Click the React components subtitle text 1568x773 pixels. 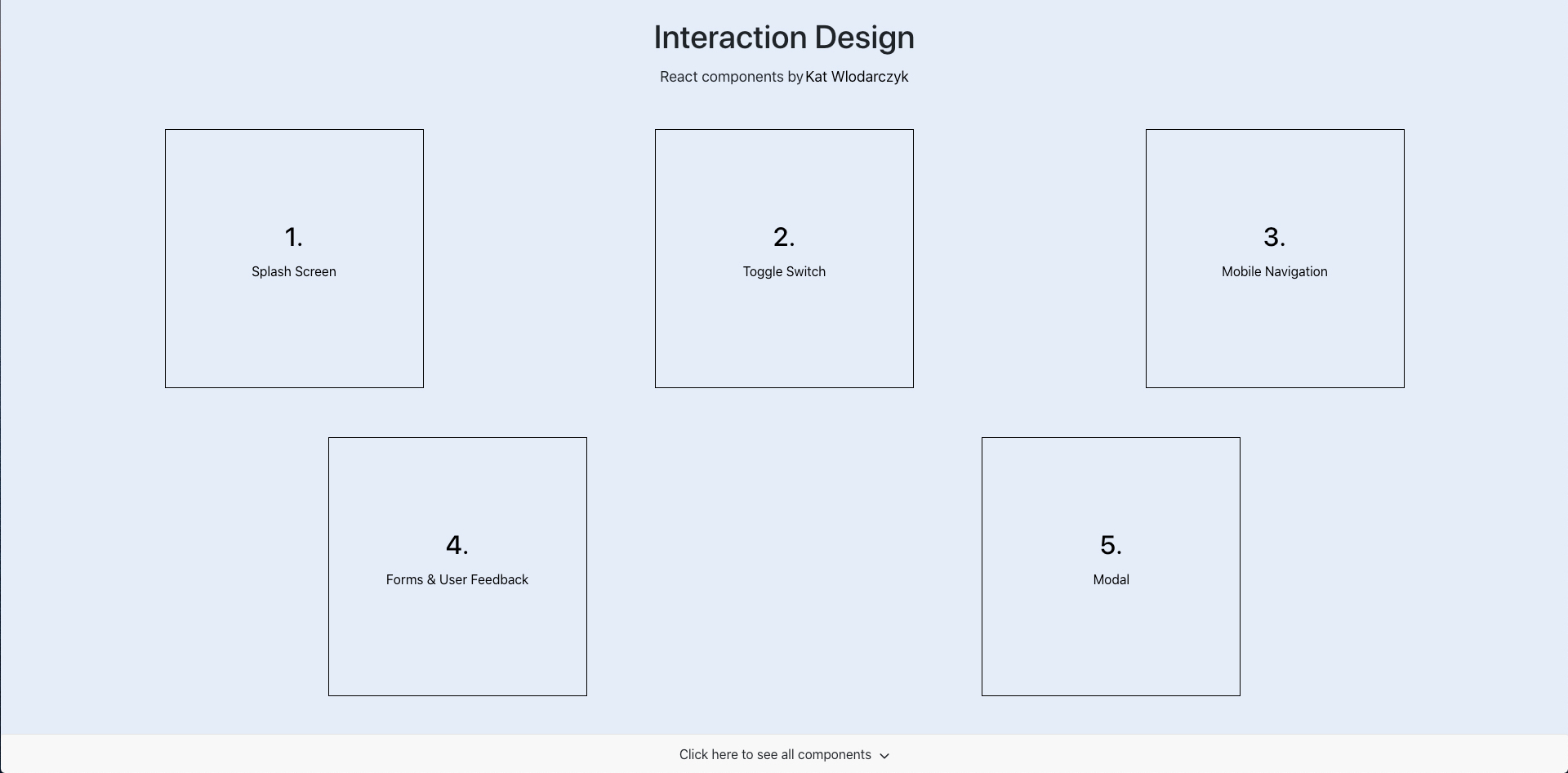click(x=729, y=76)
